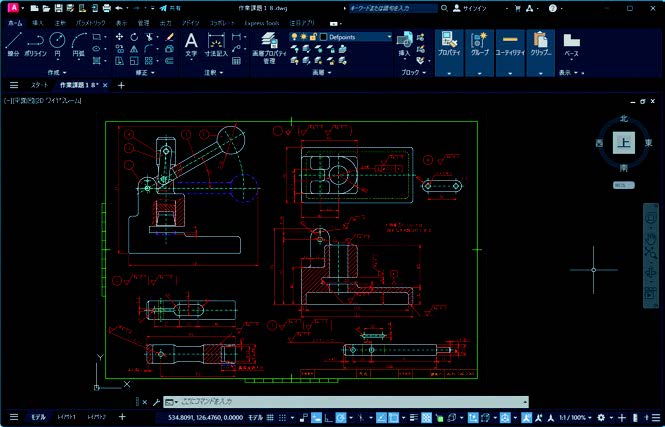Image resolution: width=665 pixels, height=427 pixels.
Task: Click the command line input field
Action: [340, 400]
